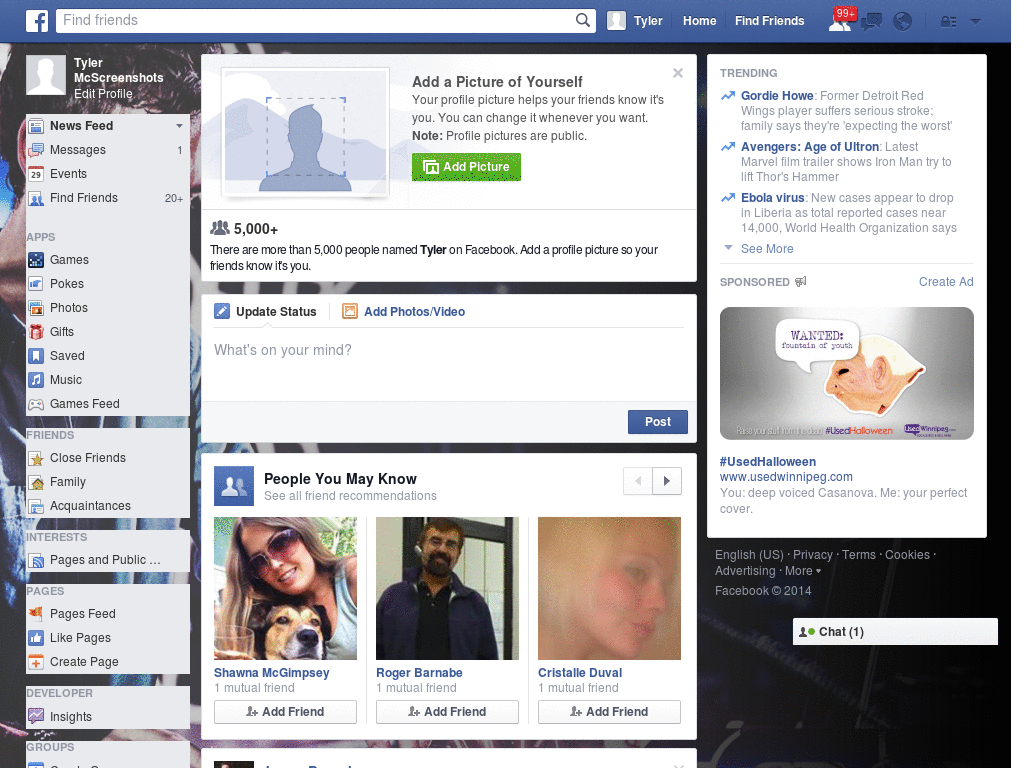Click the Insights chart icon

(x=37, y=716)
